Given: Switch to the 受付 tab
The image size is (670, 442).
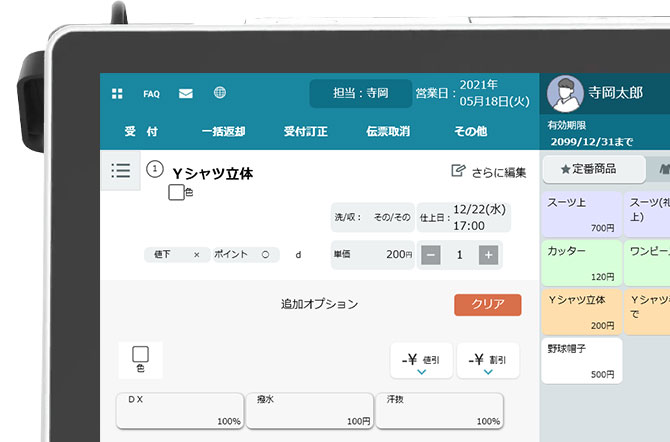Looking at the screenshot, I should 141,131.
